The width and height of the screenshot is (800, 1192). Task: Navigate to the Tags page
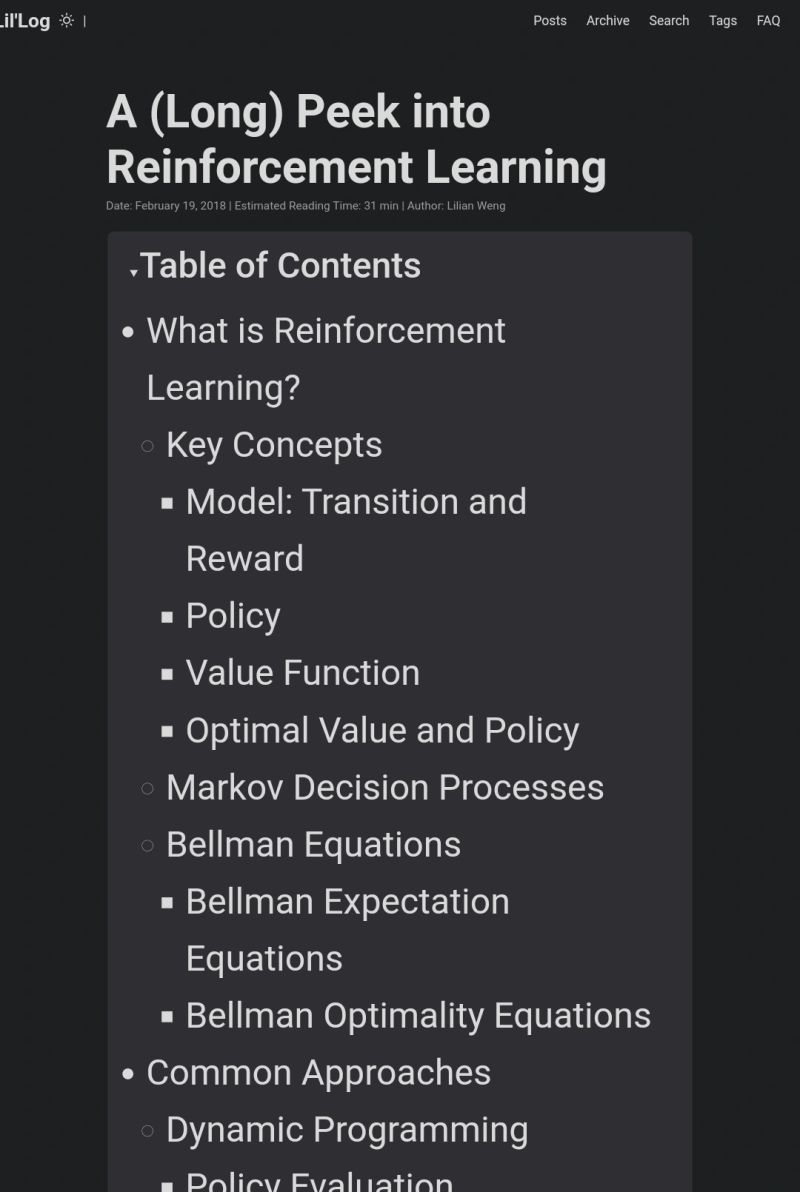tap(723, 21)
